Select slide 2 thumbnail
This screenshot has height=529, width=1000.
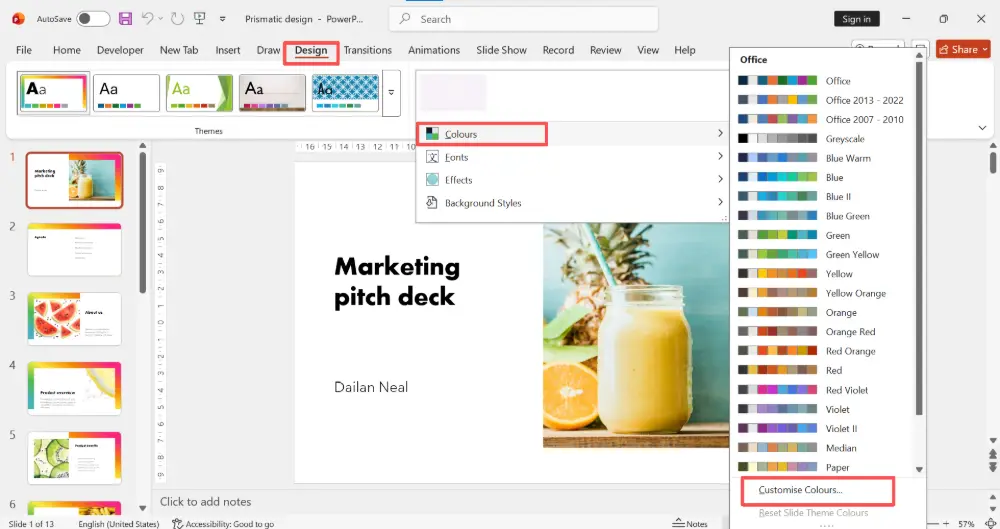pyautogui.click(x=75, y=249)
